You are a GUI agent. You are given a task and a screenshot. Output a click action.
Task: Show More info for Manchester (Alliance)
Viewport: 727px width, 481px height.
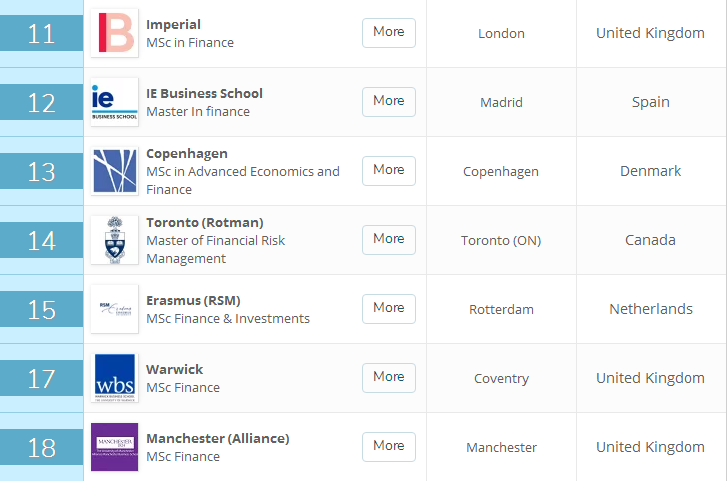tap(388, 446)
